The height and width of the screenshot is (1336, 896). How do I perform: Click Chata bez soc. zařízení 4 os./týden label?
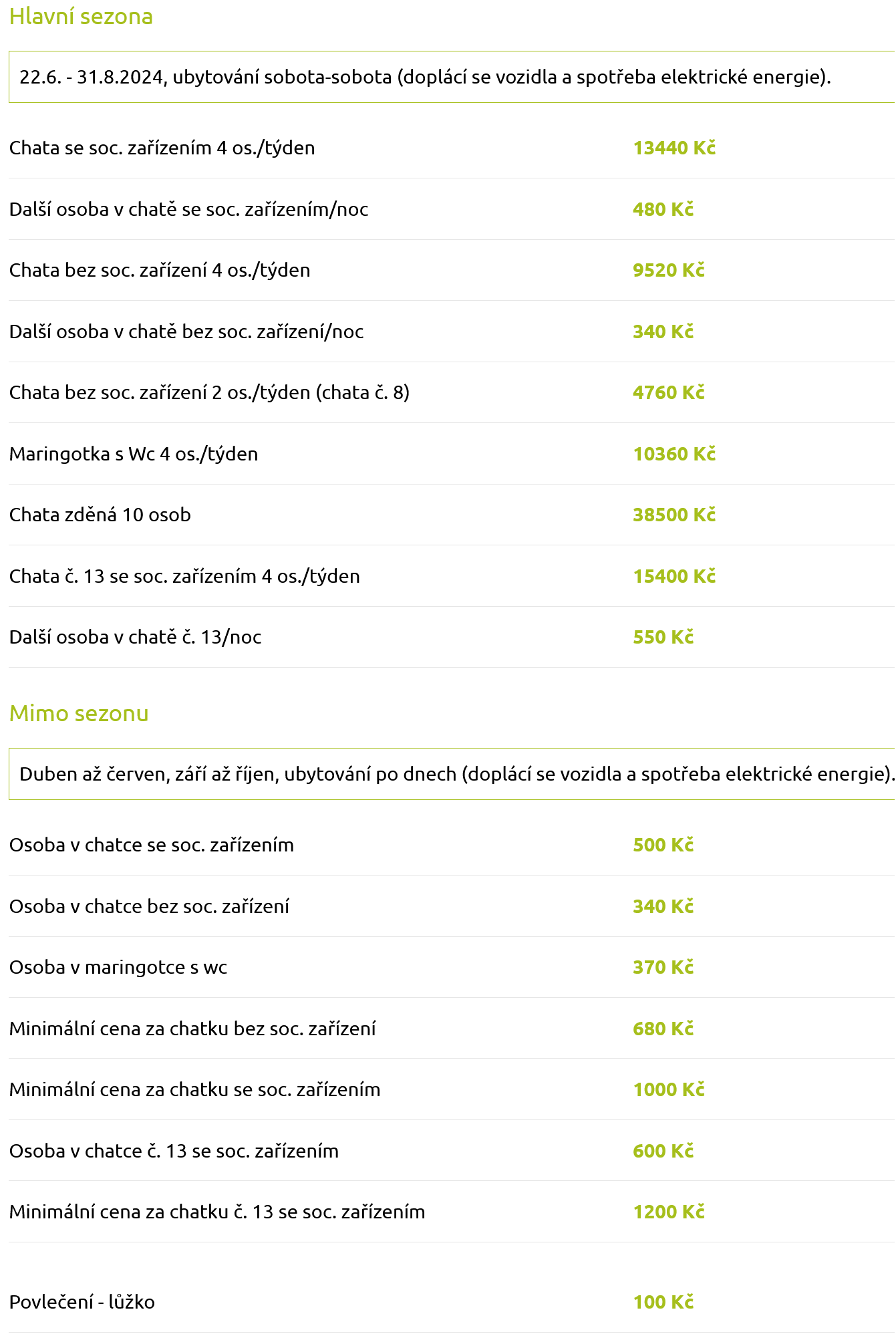160,270
